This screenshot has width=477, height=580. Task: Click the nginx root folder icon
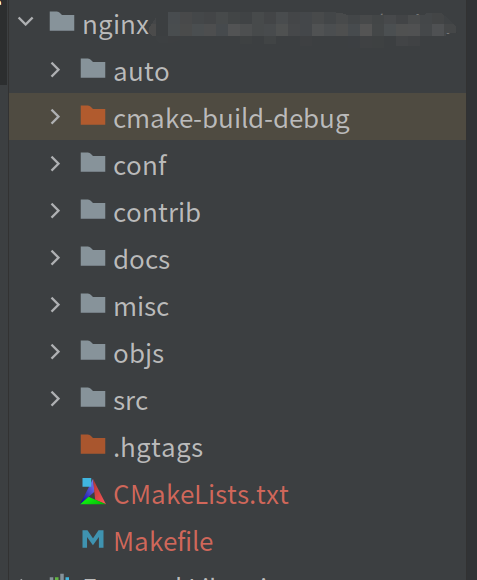[x=62, y=21]
